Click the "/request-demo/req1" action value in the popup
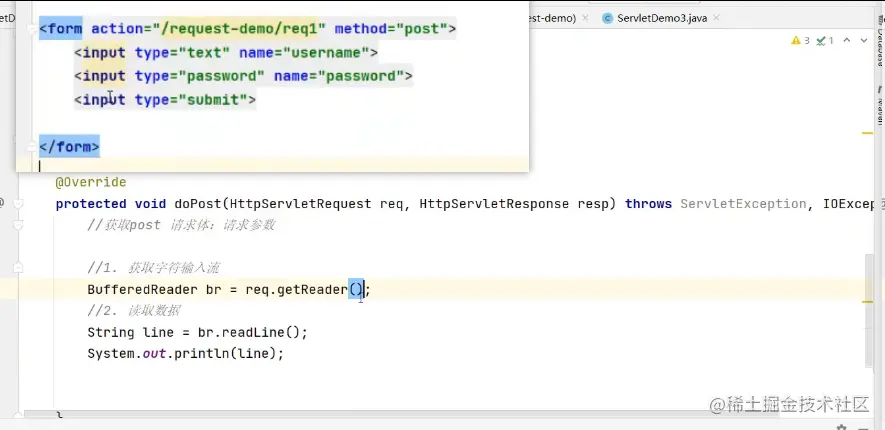 pyautogui.click(x=239, y=29)
